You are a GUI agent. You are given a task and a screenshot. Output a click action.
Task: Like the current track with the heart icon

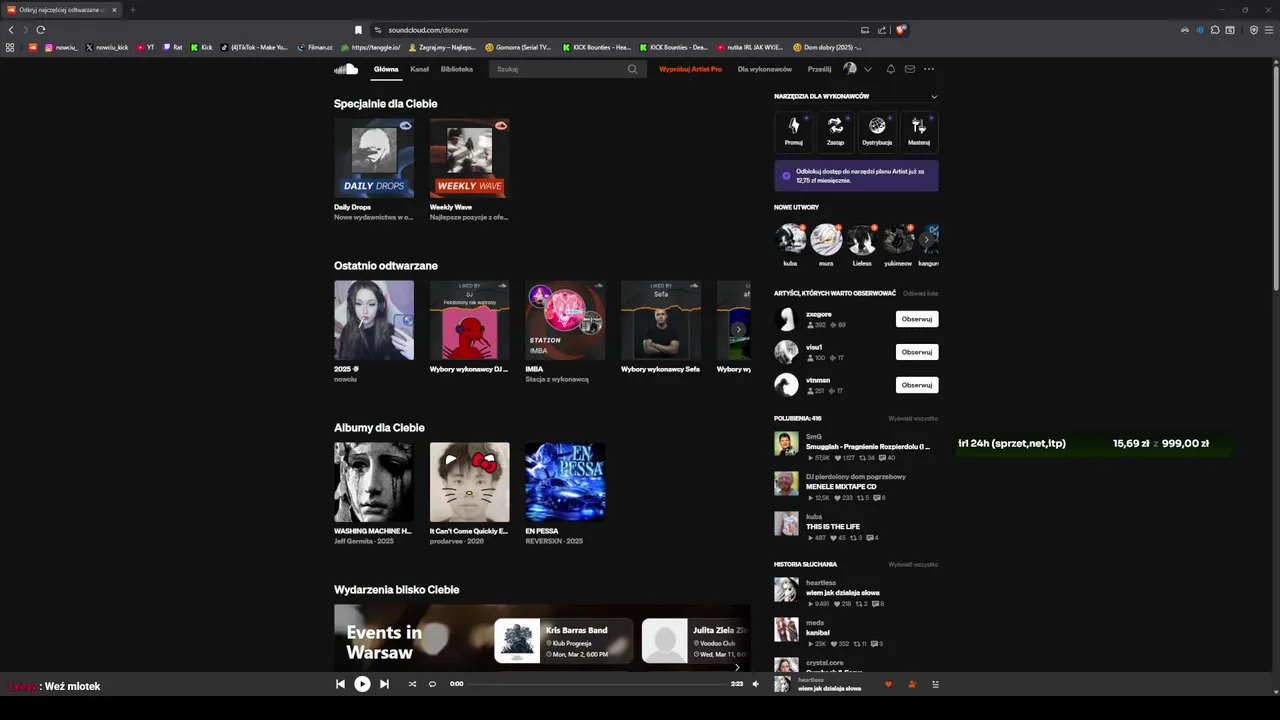point(888,684)
